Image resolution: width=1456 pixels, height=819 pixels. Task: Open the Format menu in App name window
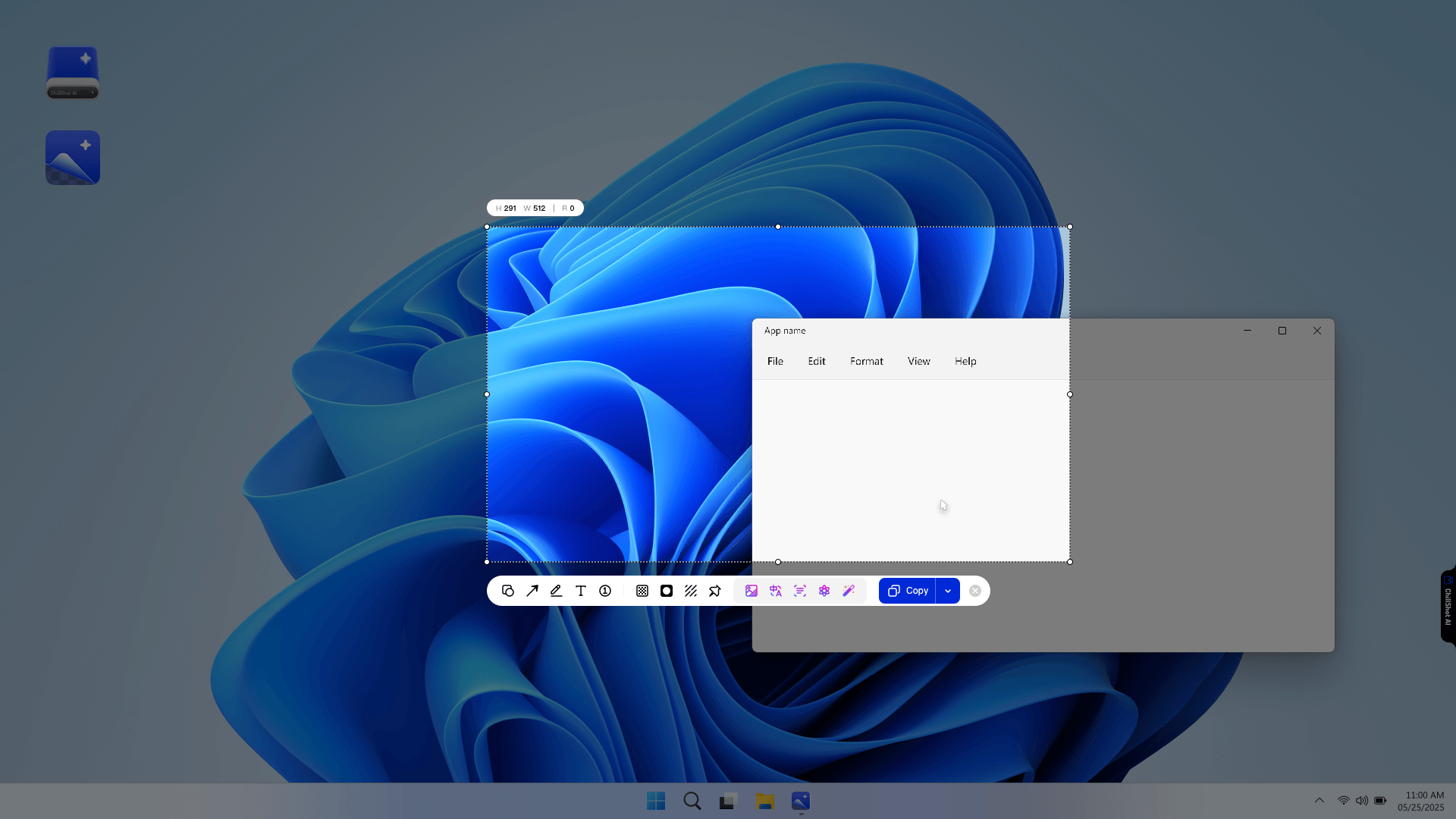(x=867, y=361)
